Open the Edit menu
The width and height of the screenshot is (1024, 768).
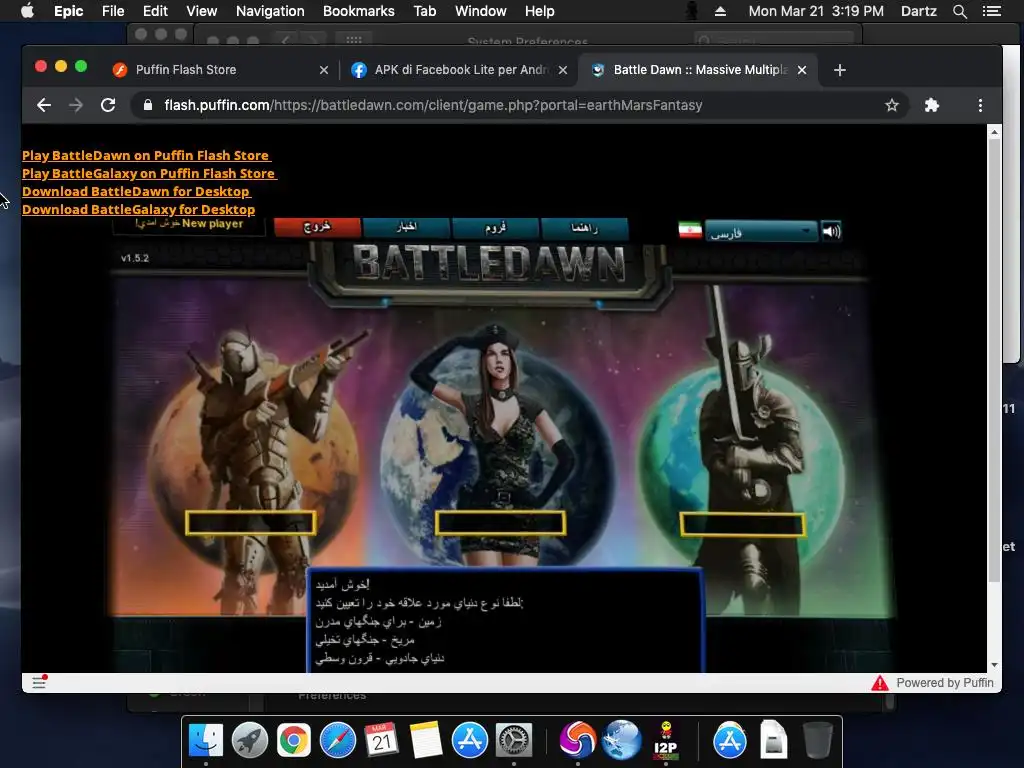click(x=155, y=11)
